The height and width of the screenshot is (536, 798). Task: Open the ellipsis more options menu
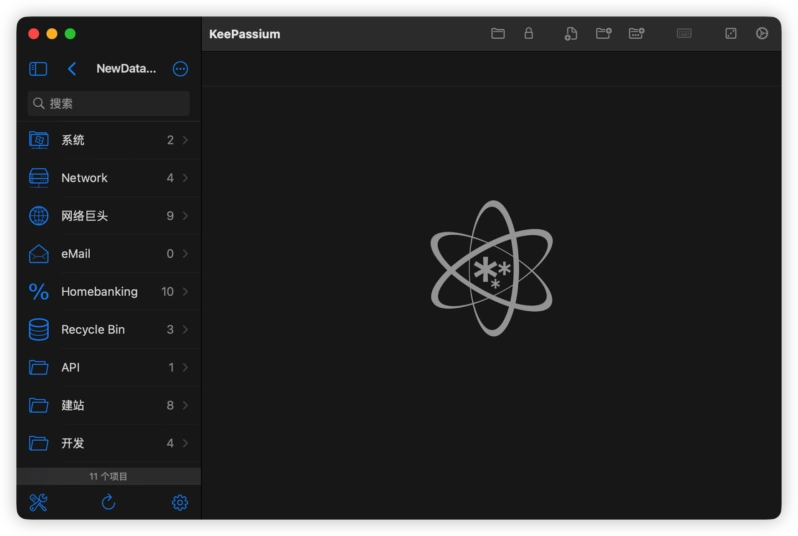tap(180, 69)
